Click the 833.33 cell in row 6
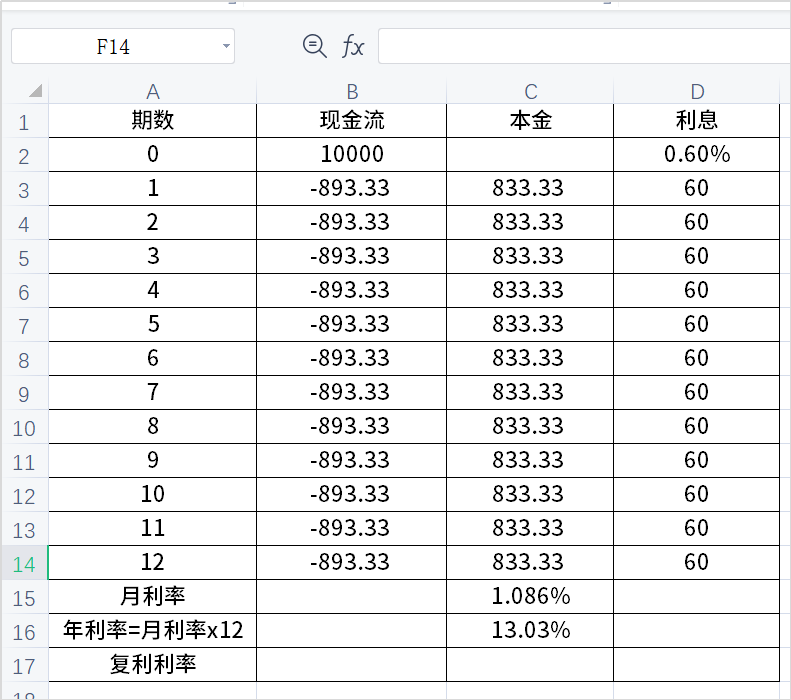The width and height of the screenshot is (791, 700). [530, 290]
